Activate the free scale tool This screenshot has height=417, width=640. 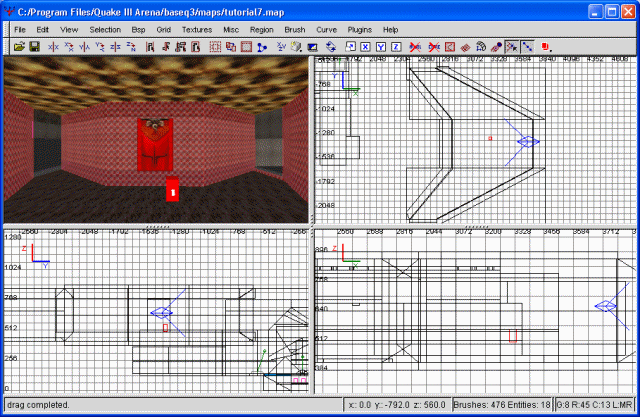(x=350, y=47)
